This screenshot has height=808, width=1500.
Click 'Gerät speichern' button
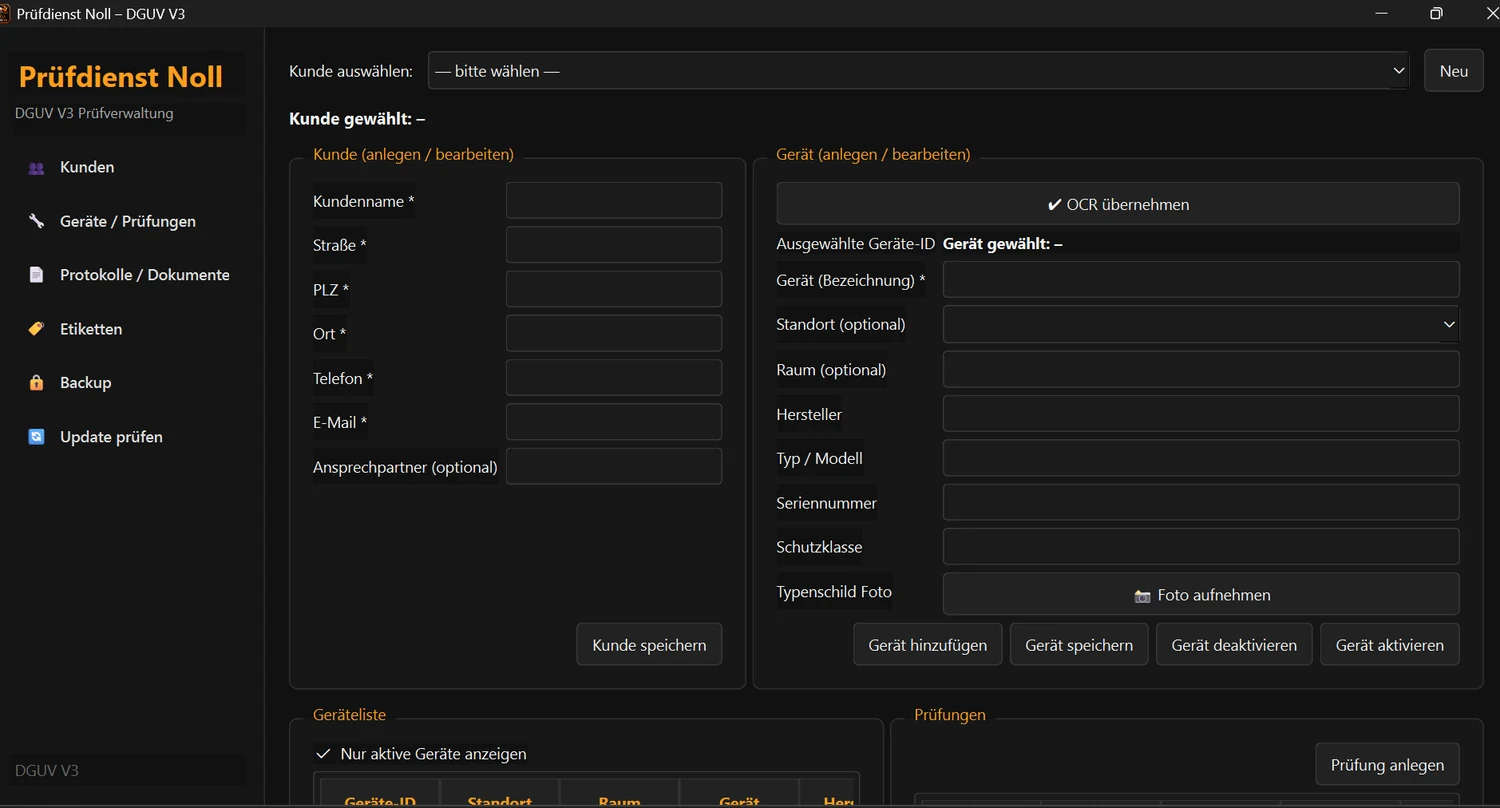tap(1079, 645)
